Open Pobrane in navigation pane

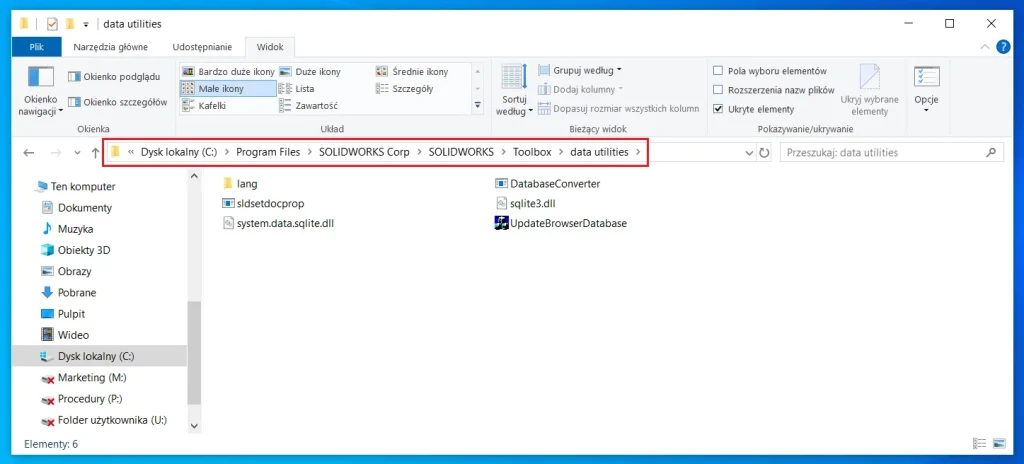[x=69, y=293]
